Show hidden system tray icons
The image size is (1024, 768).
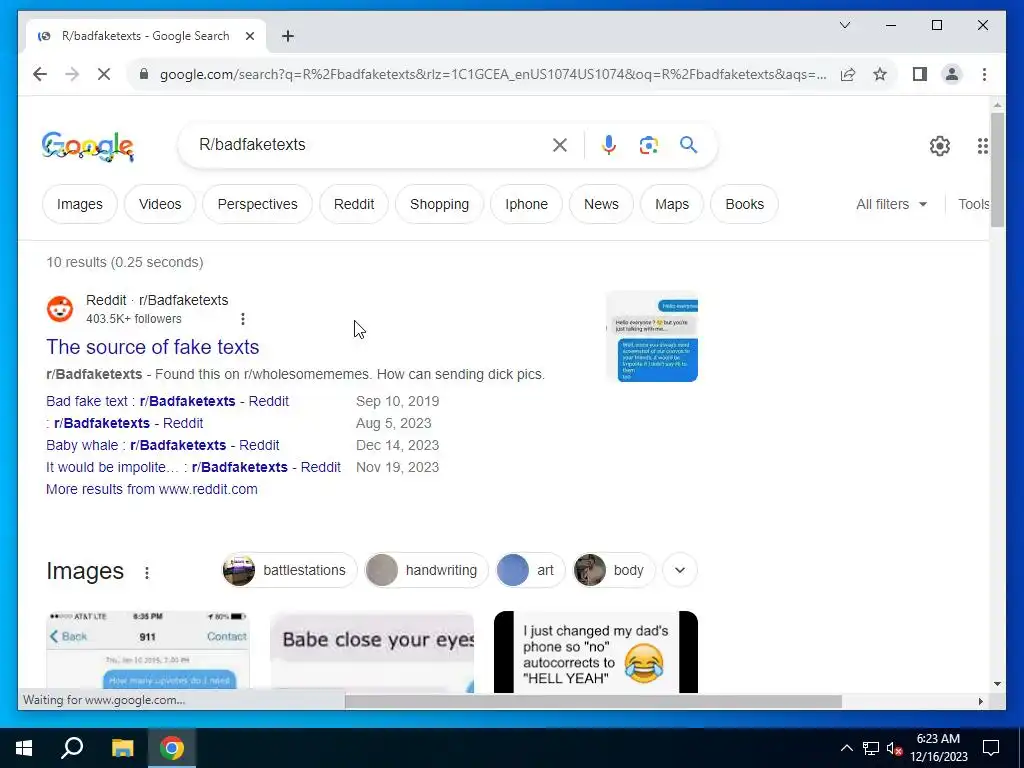pos(846,748)
